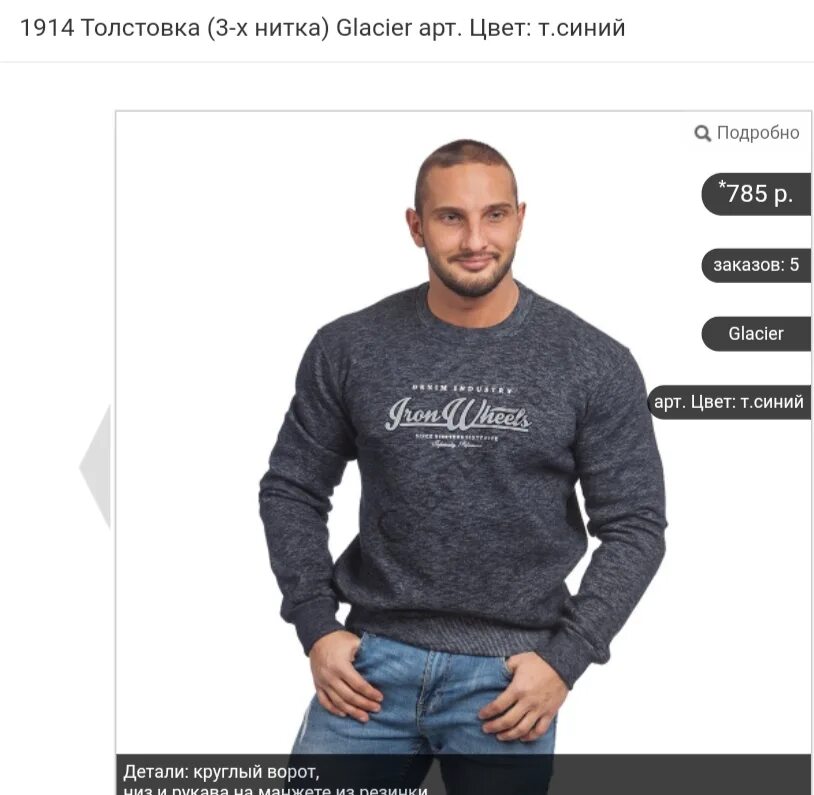Open the sweatshirt product photo
814x795 pixels.
(463, 452)
